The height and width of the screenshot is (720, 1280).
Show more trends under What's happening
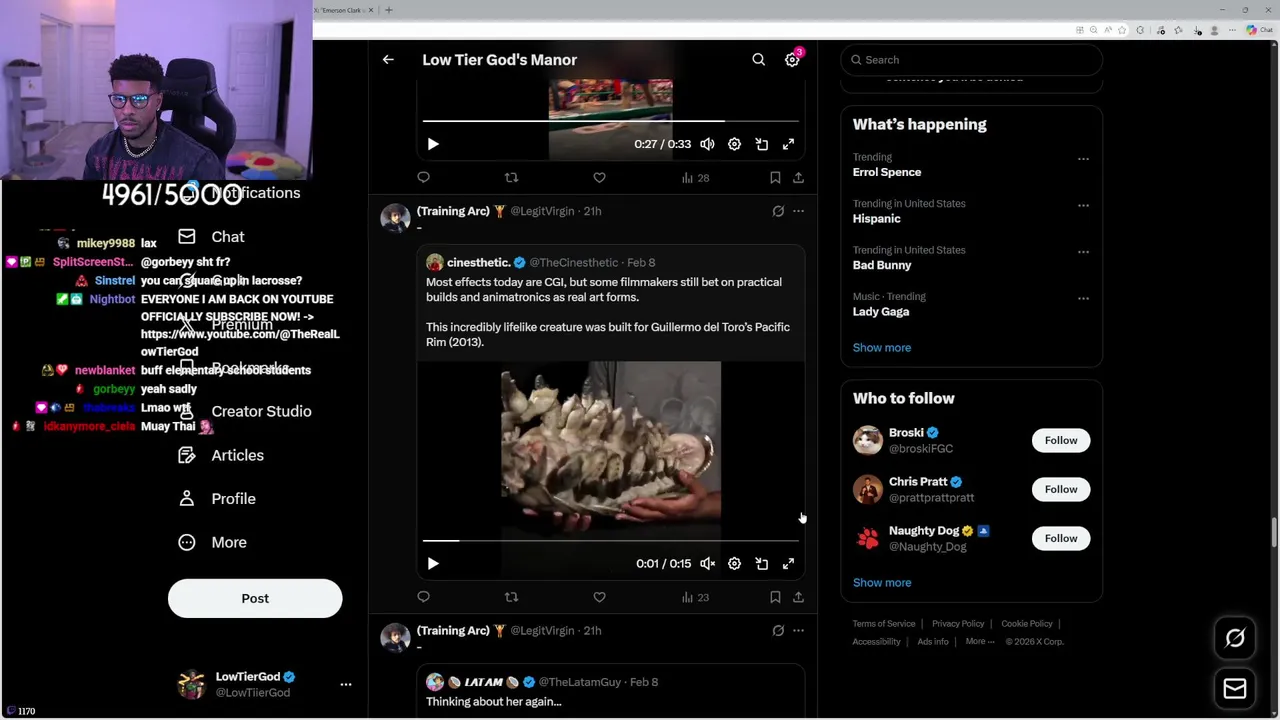(882, 348)
